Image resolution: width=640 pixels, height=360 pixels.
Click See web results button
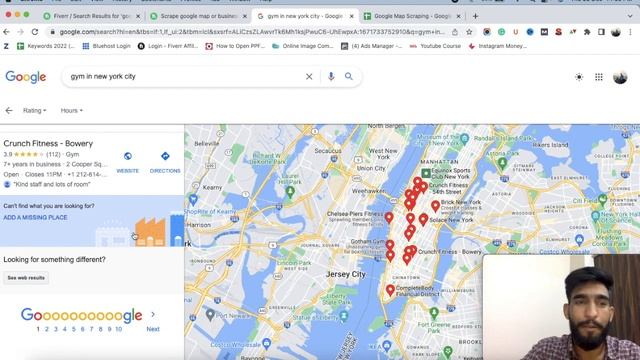(x=26, y=278)
